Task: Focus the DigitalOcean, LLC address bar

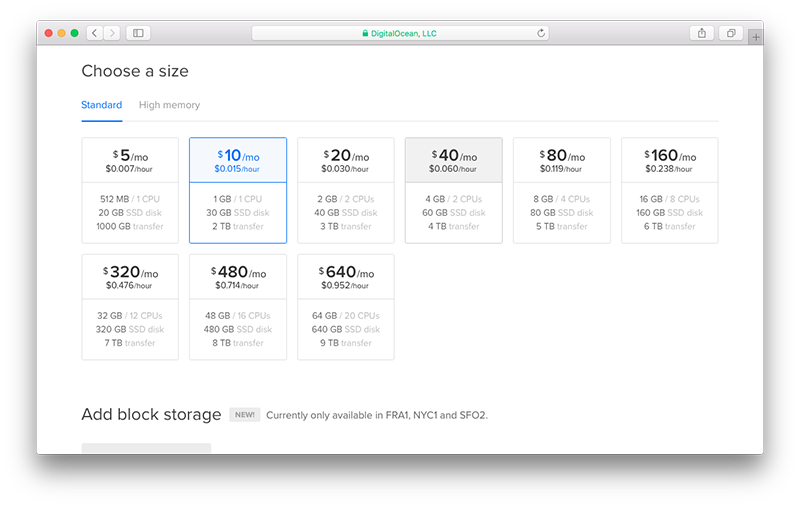Action: click(400, 33)
